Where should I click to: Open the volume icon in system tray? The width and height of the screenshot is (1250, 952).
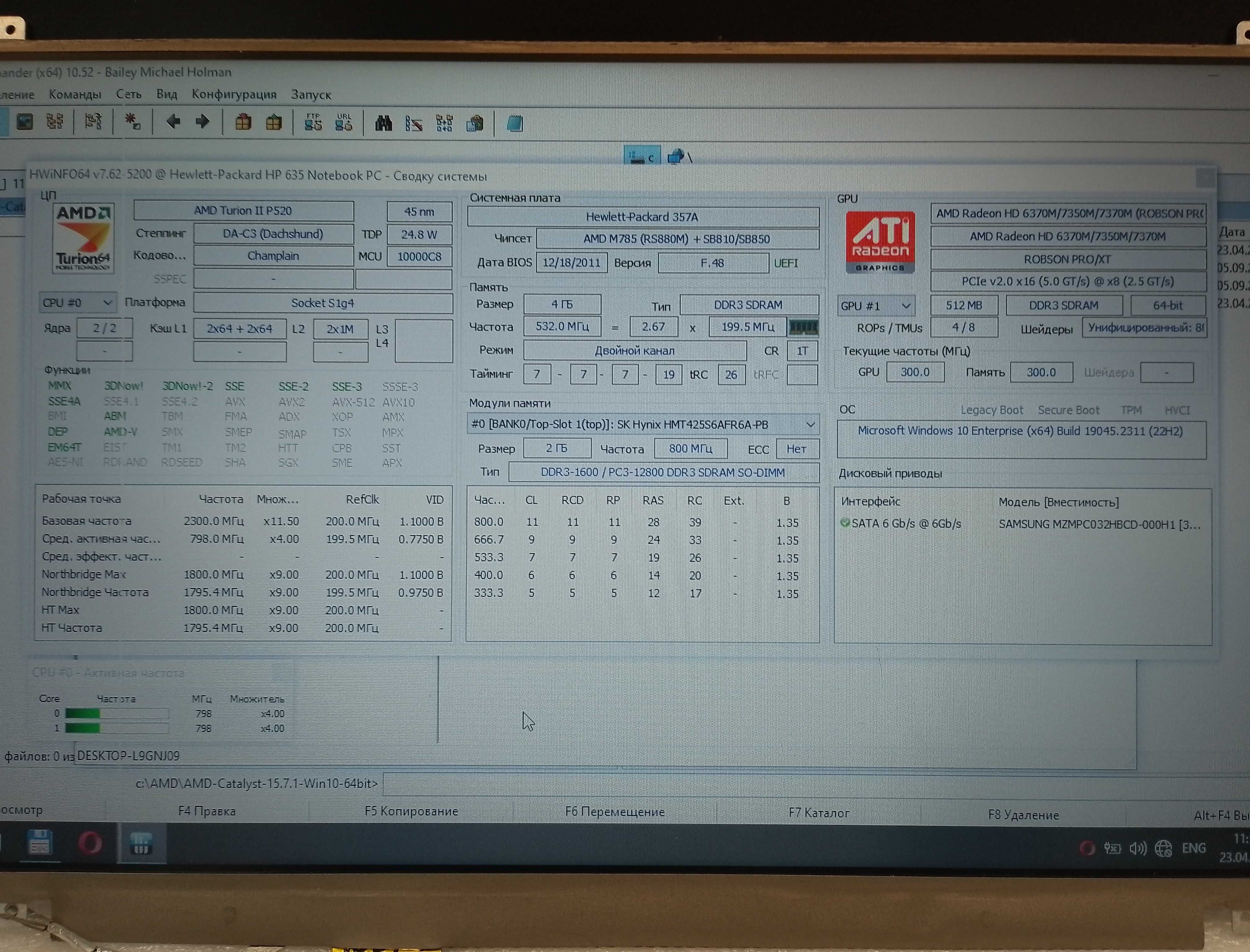[x=1137, y=848]
